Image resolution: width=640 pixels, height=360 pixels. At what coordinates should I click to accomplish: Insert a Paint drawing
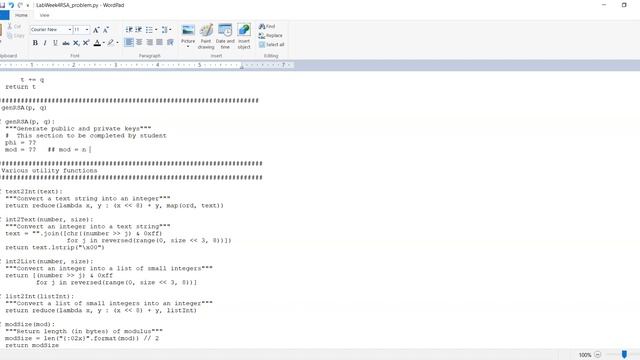click(x=206, y=36)
